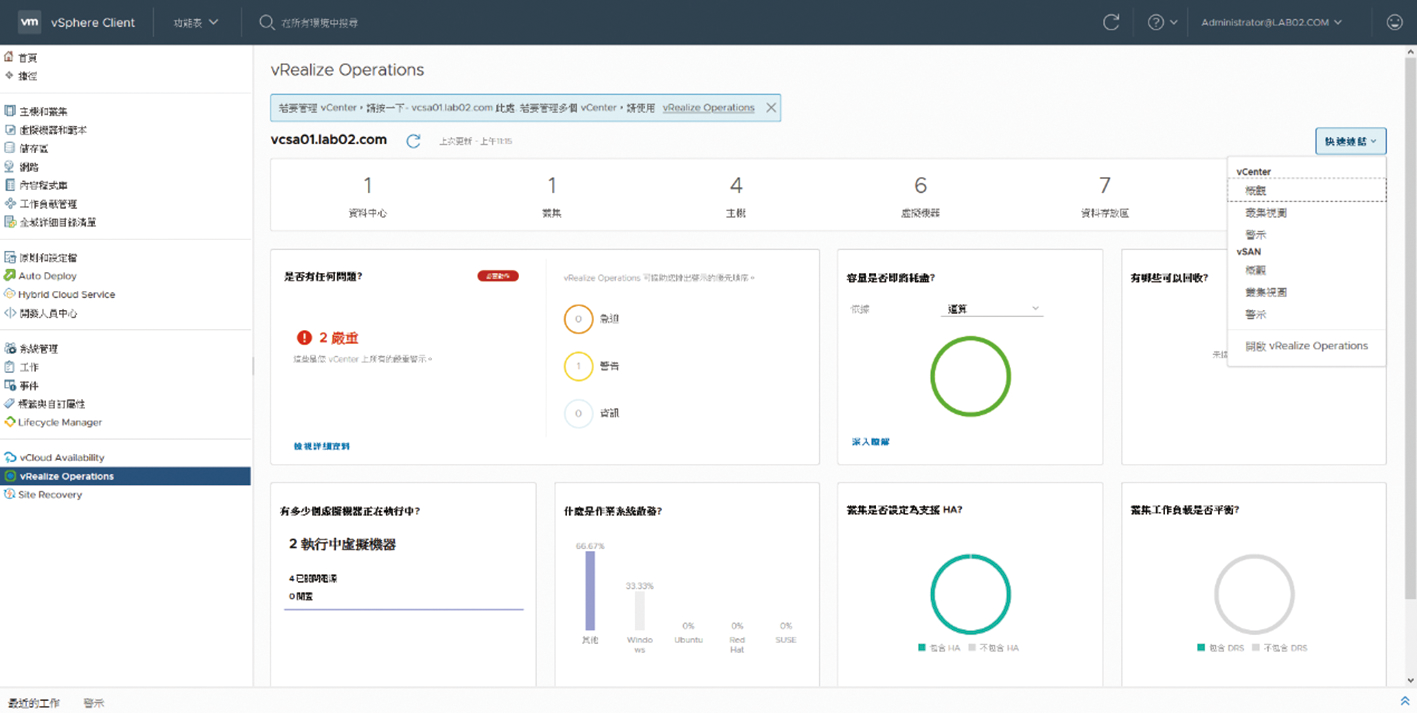Image resolution: width=1417 pixels, height=713 pixels.
Task: Click the green capacity donut chart
Action: pyautogui.click(x=970, y=377)
